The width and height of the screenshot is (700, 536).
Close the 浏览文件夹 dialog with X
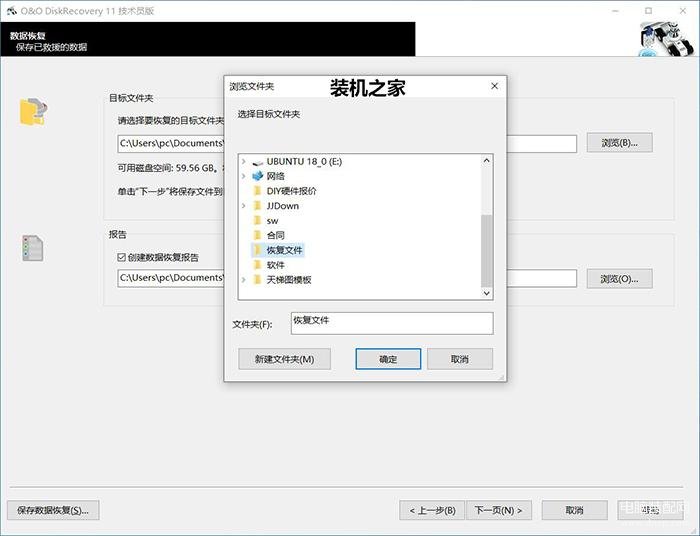coord(492,87)
